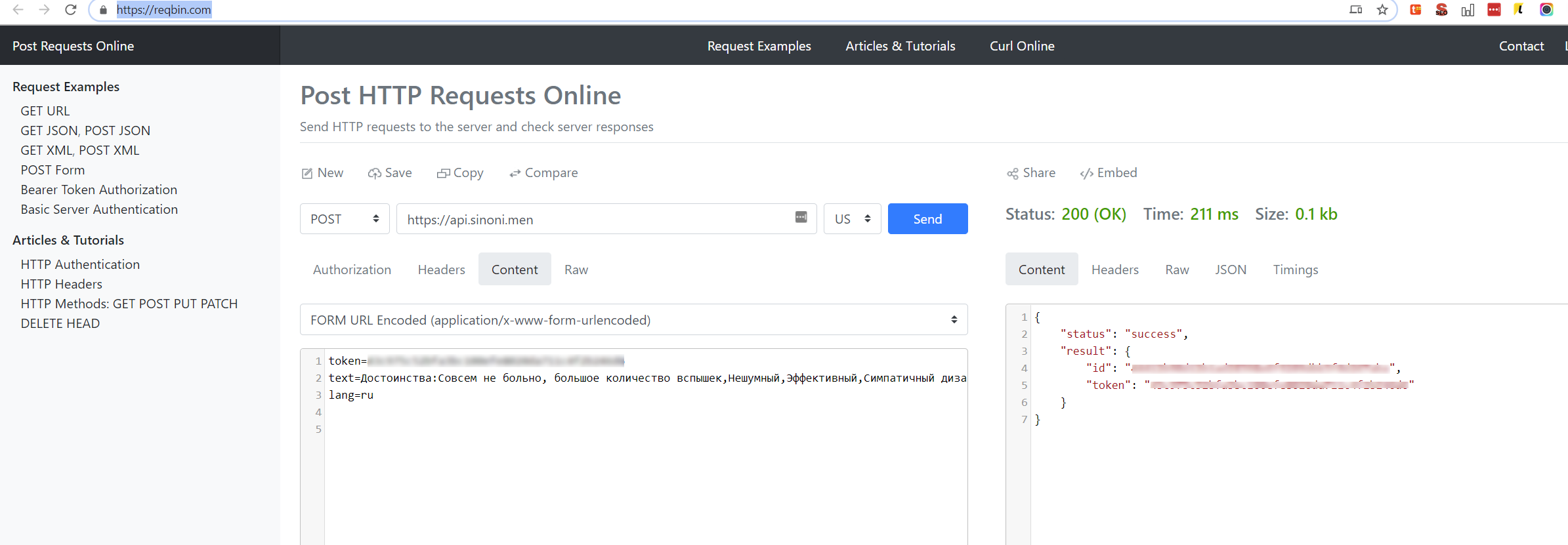The width and height of the screenshot is (1568, 545).
Task: Click the Share icon
Action: click(x=1013, y=173)
